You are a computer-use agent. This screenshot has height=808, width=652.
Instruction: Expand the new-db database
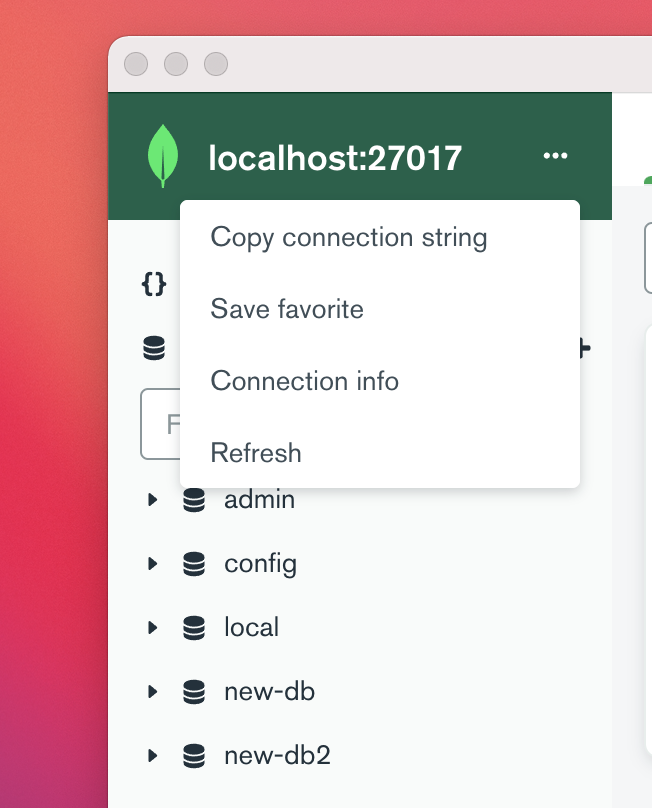pos(152,692)
